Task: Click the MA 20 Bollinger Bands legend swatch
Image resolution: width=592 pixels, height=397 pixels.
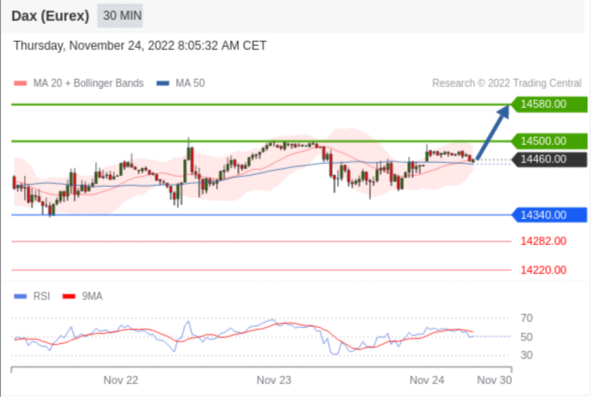Action: pyautogui.click(x=20, y=83)
